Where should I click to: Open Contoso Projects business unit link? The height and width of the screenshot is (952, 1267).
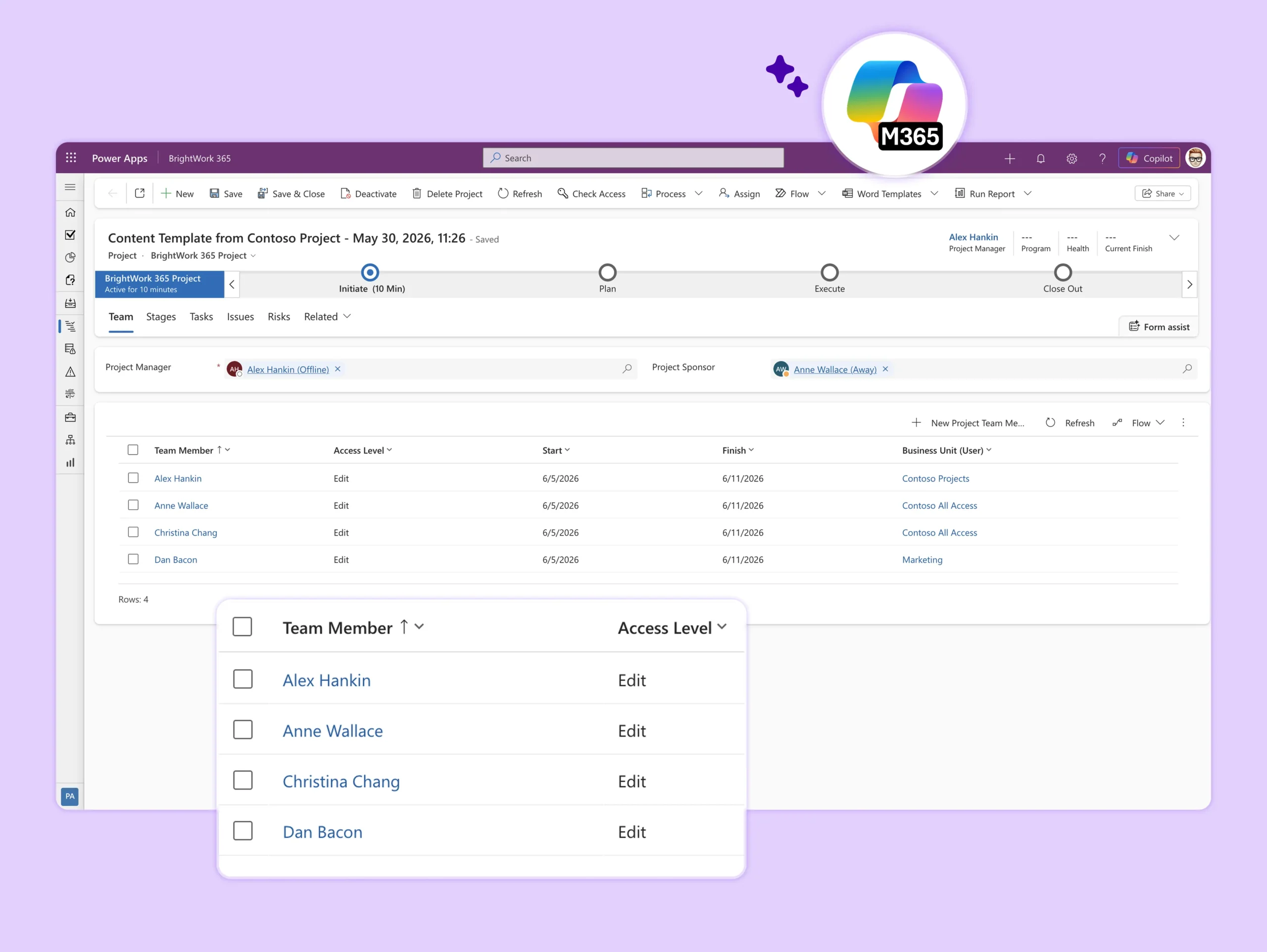pos(936,478)
